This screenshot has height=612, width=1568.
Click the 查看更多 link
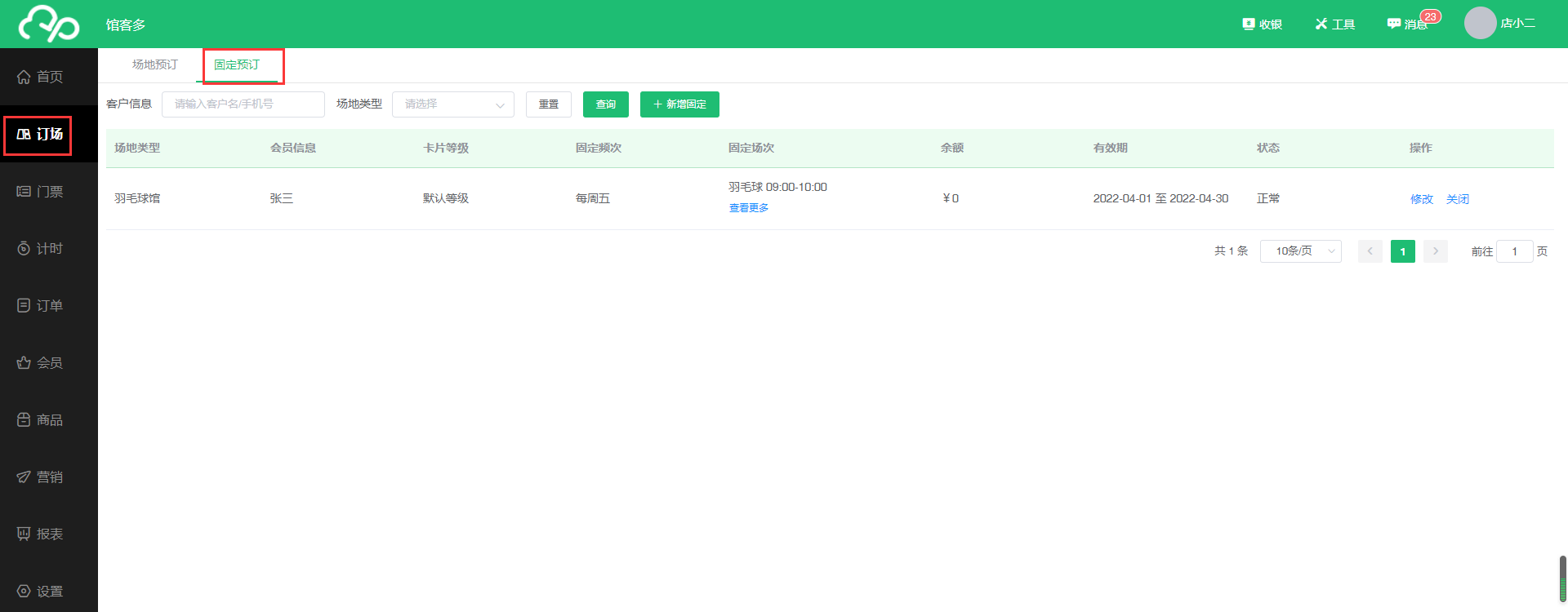pos(749,208)
